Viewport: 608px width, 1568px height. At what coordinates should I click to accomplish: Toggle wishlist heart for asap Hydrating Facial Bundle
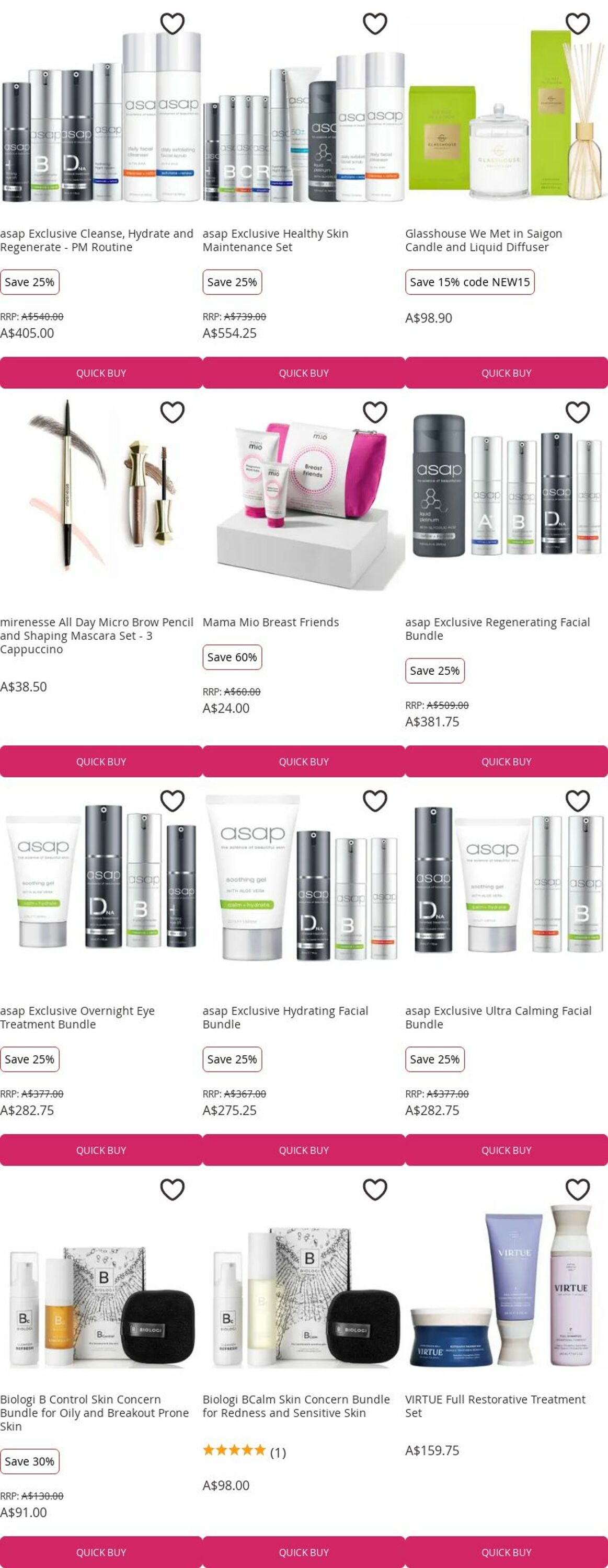pos(375,800)
